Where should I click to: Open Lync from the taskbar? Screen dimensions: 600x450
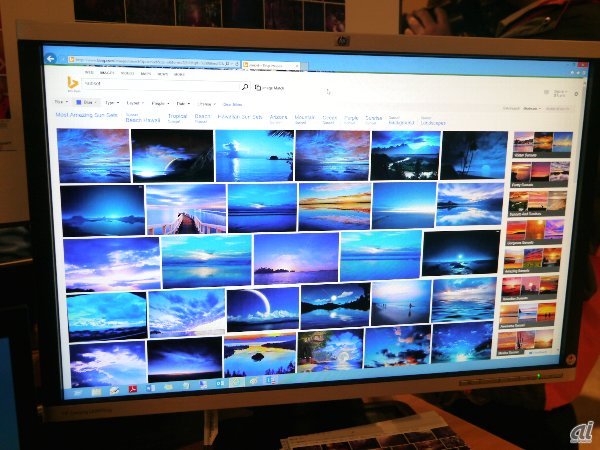(270, 380)
